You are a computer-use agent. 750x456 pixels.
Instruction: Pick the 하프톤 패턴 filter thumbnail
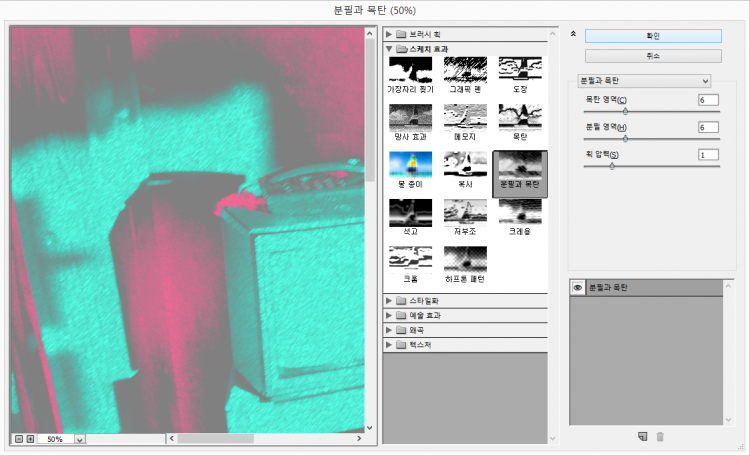coord(464,264)
